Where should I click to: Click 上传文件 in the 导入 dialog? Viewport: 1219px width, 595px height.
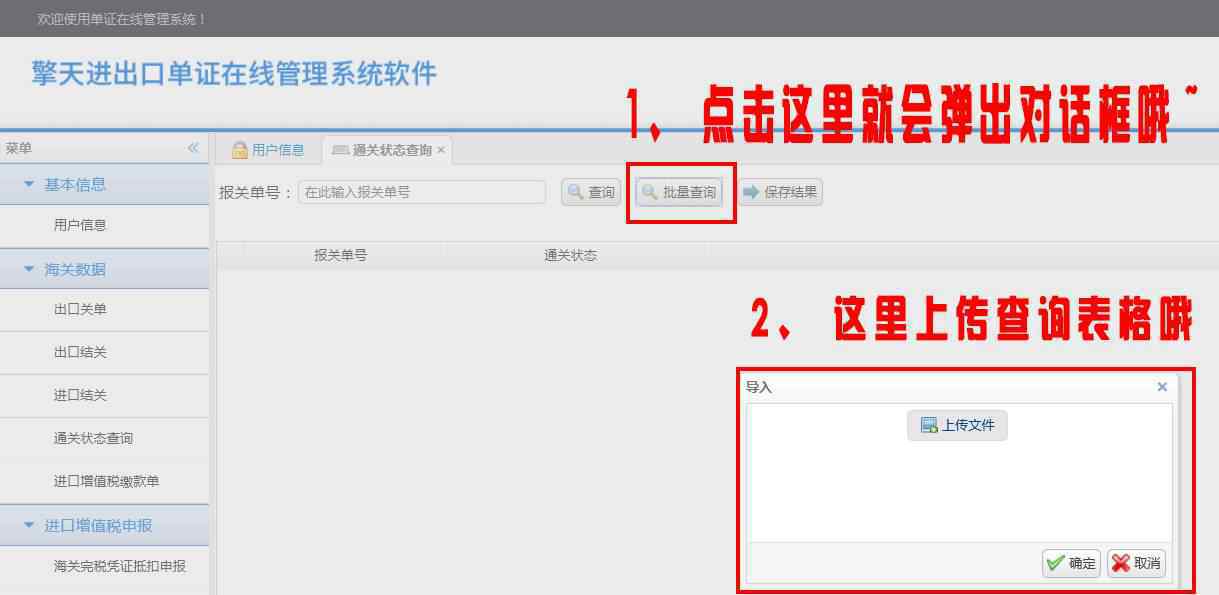pyautogui.click(x=957, y=425)
